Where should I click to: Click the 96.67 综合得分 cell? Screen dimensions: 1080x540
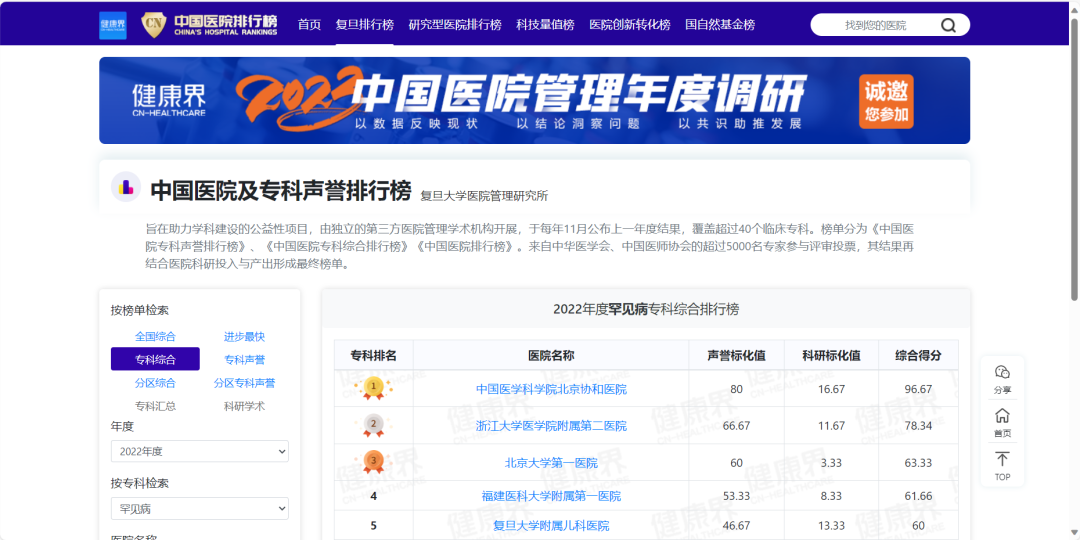point(918,389)
